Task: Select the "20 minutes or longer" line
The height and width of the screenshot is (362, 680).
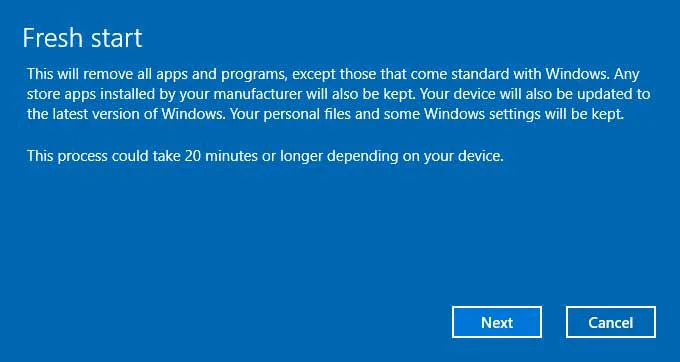Action: tap(265, 156)
